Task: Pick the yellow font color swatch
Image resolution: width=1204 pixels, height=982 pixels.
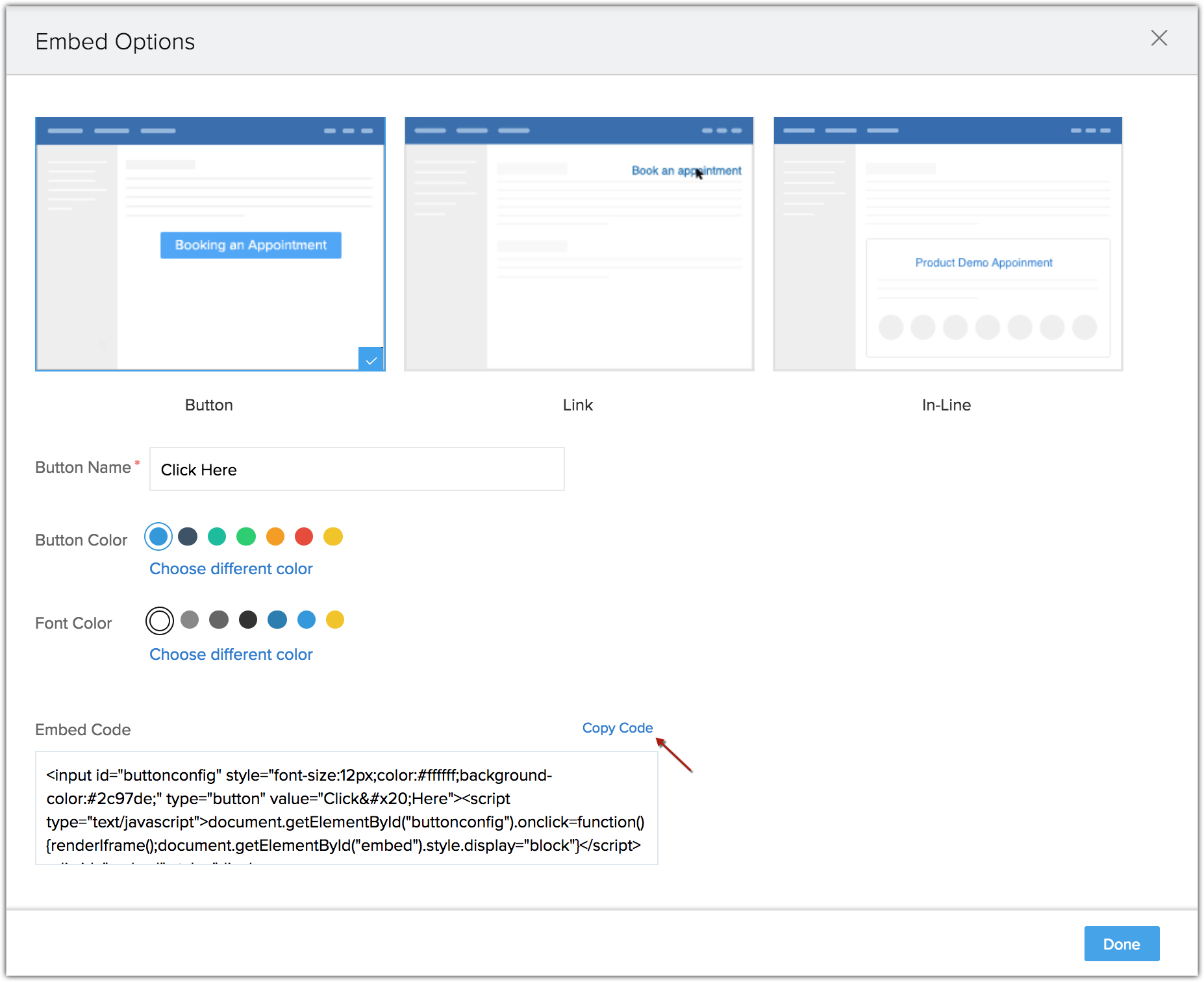Action: [x=335, y=620]
